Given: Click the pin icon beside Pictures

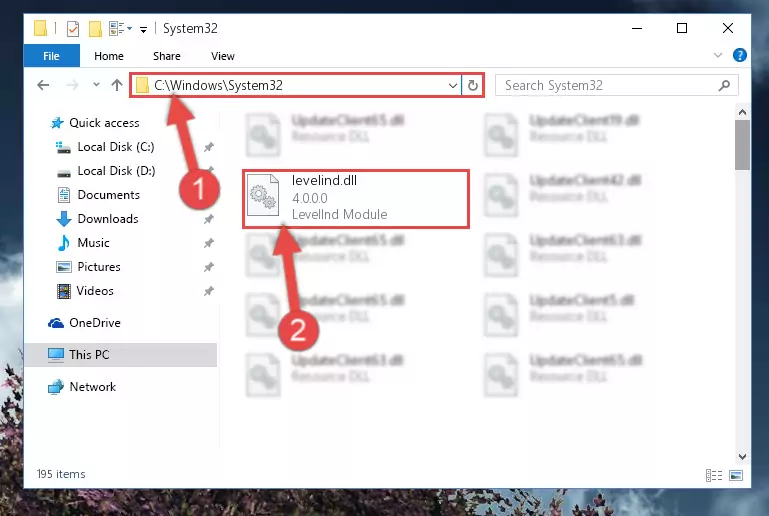Looking at the screenshot, I should (x=209, y=267).
